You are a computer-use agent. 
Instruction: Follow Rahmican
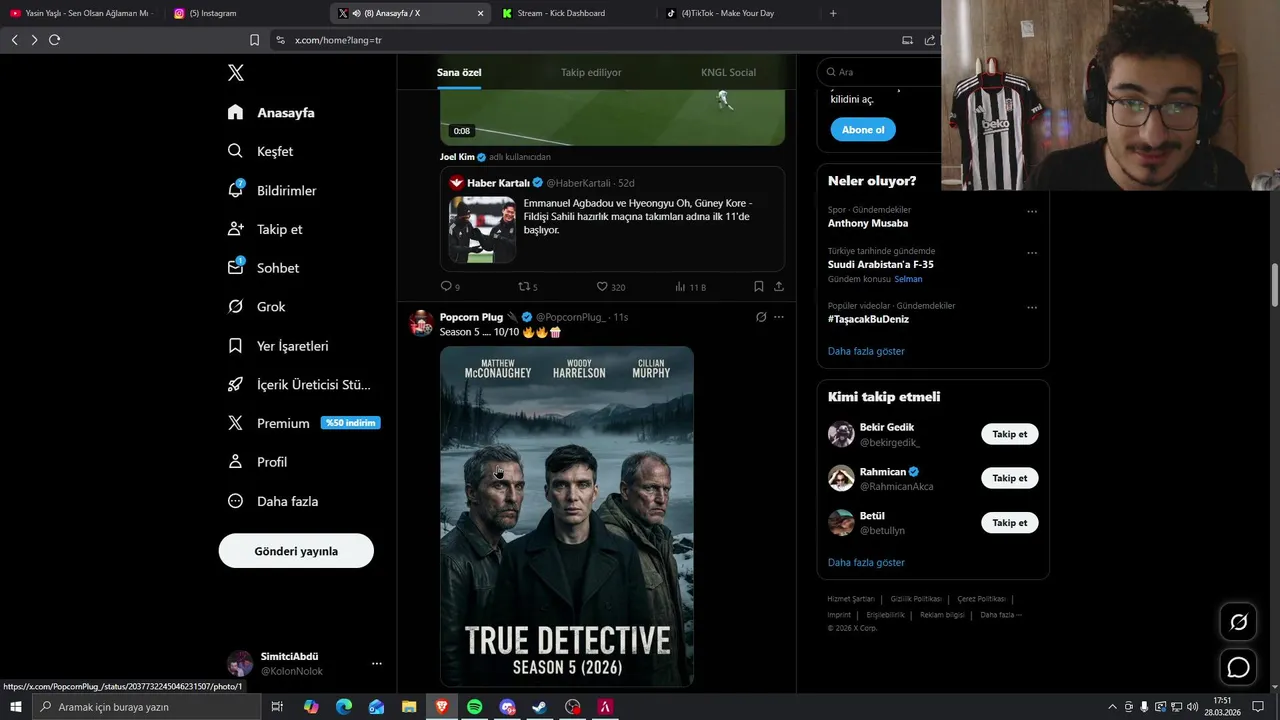(x=1010, y=478)
